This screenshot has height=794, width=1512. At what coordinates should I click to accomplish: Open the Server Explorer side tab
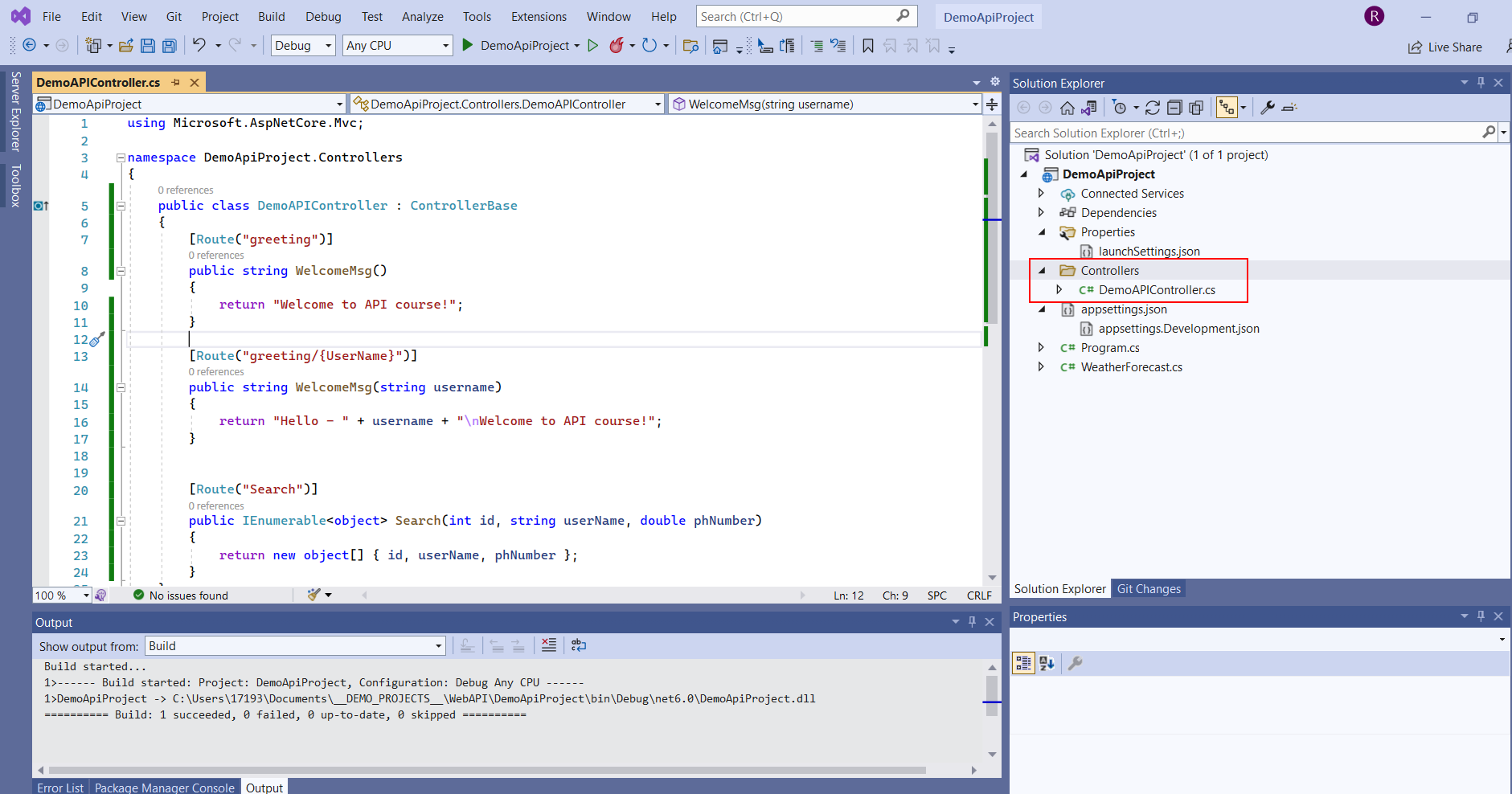pos(15,112)
